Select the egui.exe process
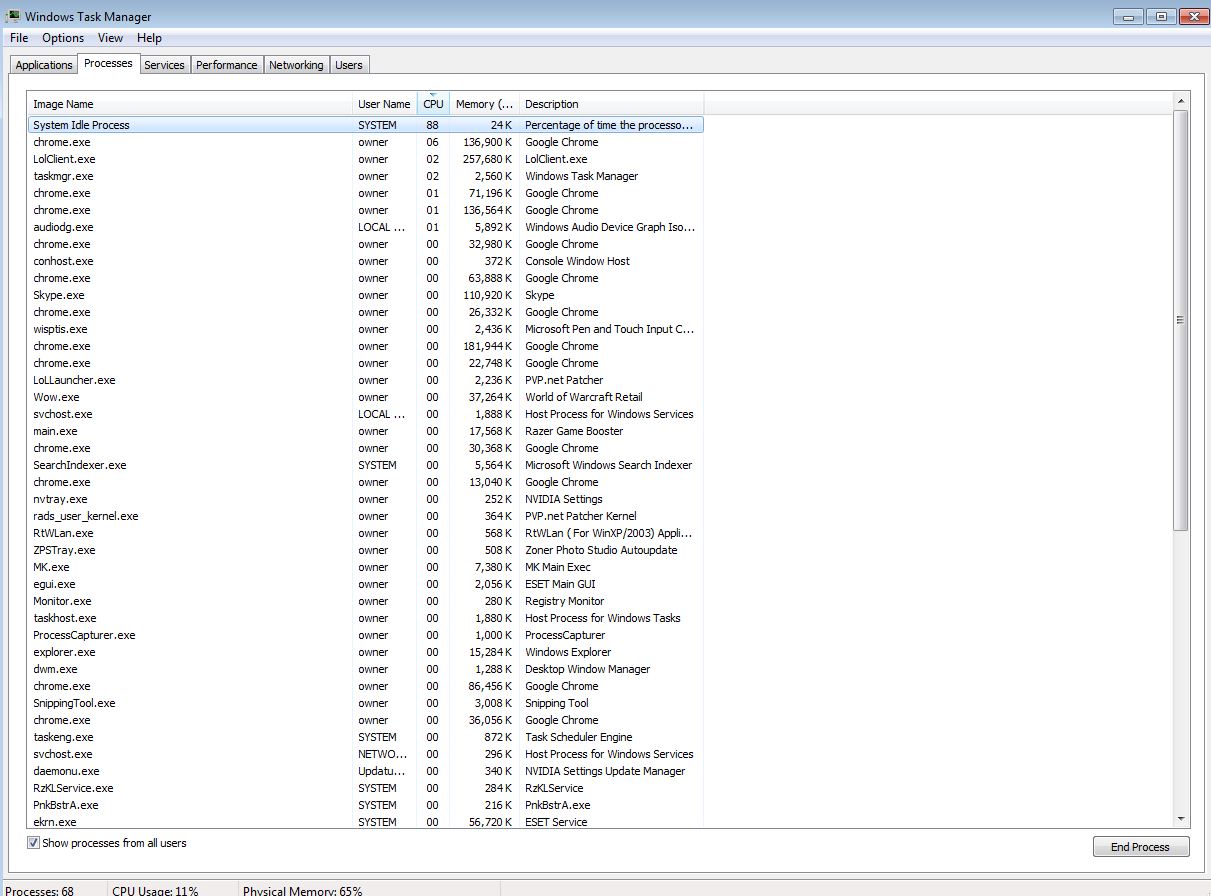 coord(365,584)
